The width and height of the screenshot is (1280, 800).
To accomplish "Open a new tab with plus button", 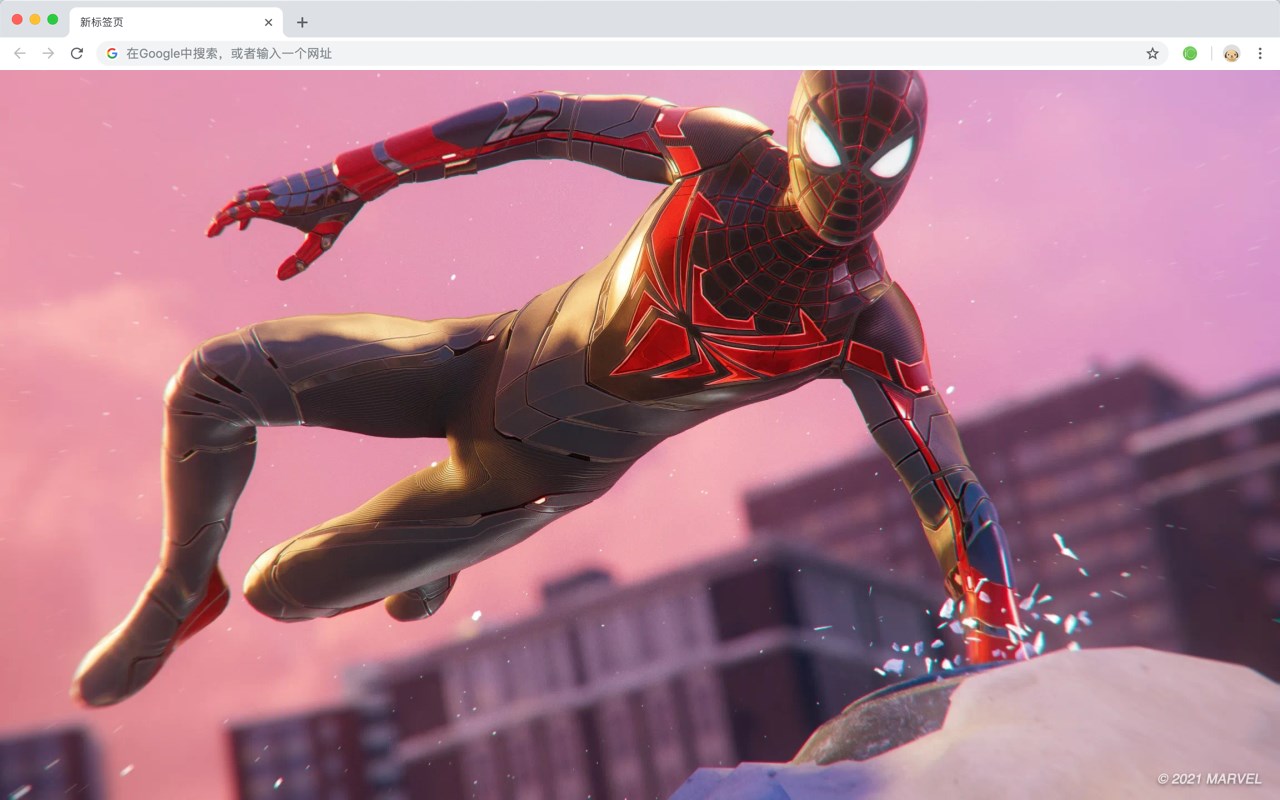I will (302, 22).
